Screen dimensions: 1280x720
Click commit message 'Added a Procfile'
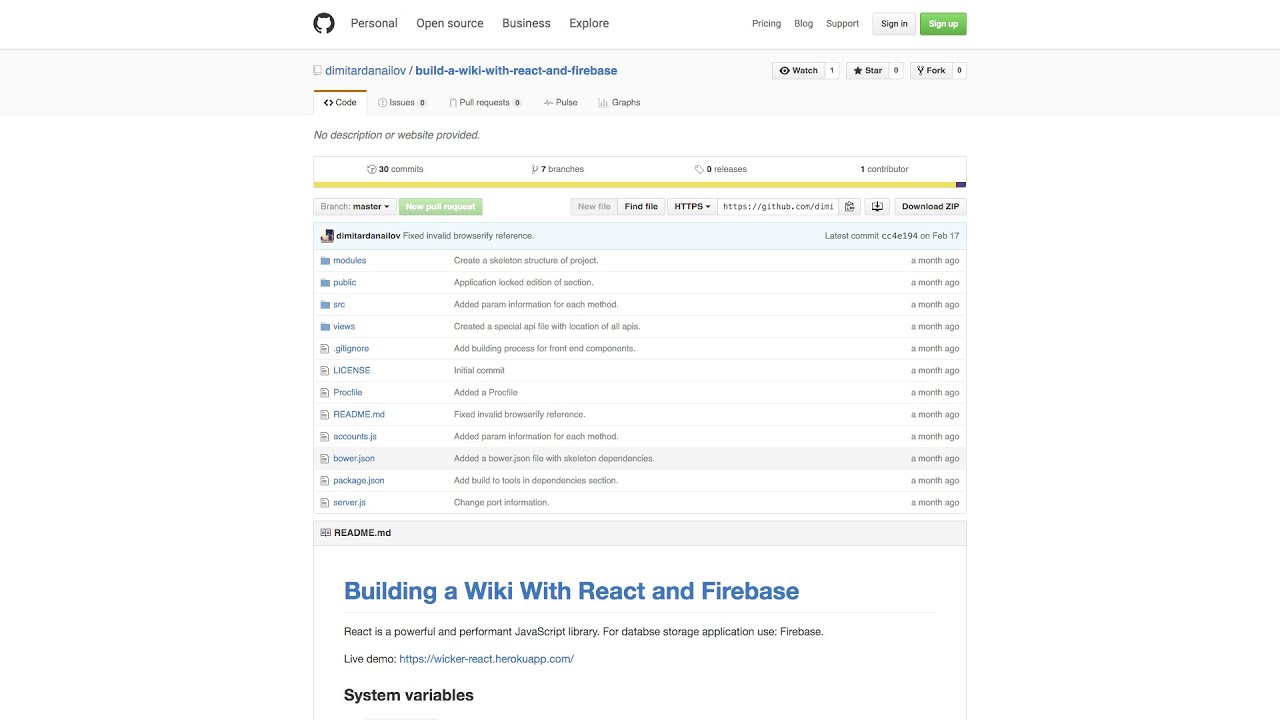(x=486, y=393)
